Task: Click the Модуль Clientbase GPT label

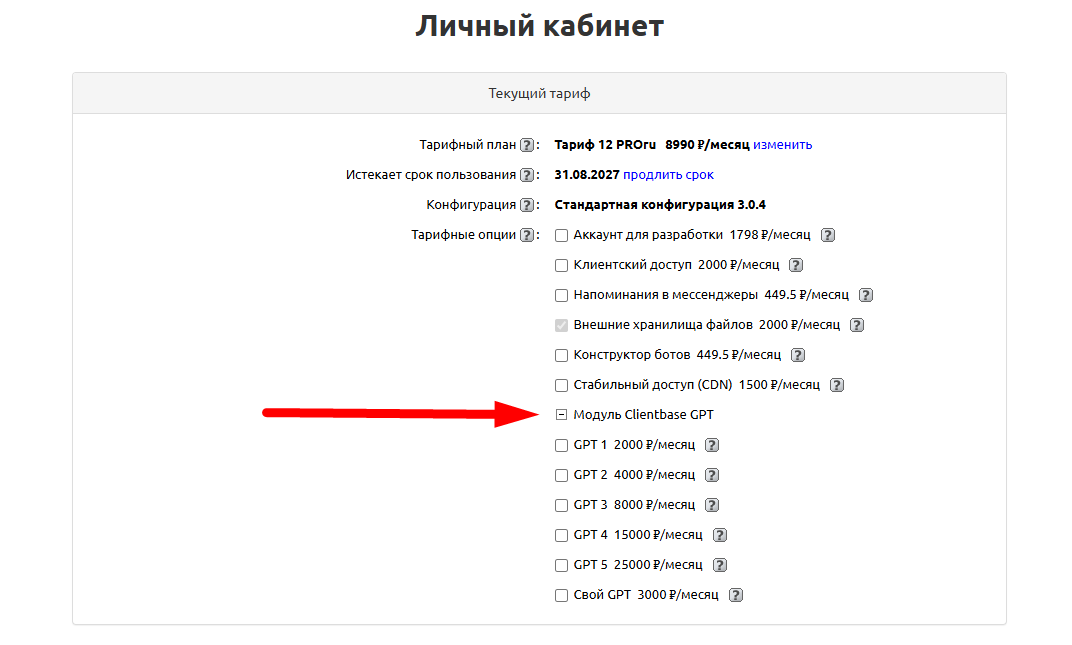Action: pyautogui.click(x=643, y=415)
